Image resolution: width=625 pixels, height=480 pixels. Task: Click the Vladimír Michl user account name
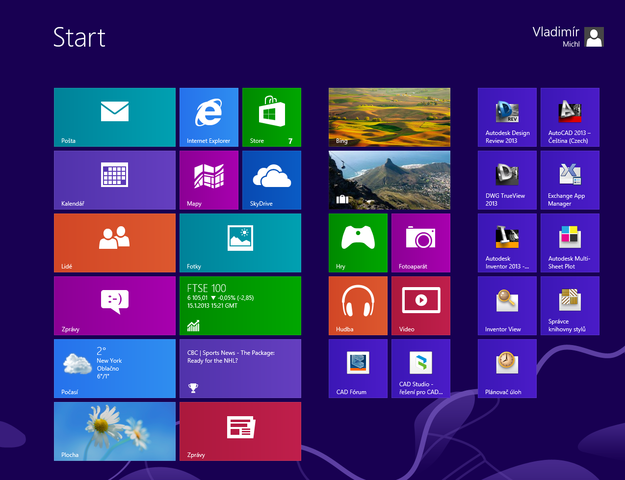[x=556, y=37]
